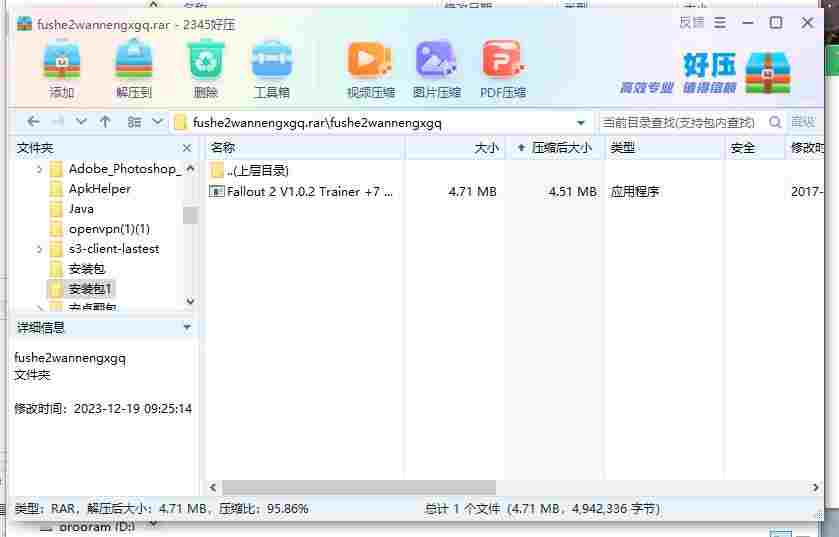Expand the Adobe_Photoshop_ folder node
The image size is (839, 537).
click(39, 170)
